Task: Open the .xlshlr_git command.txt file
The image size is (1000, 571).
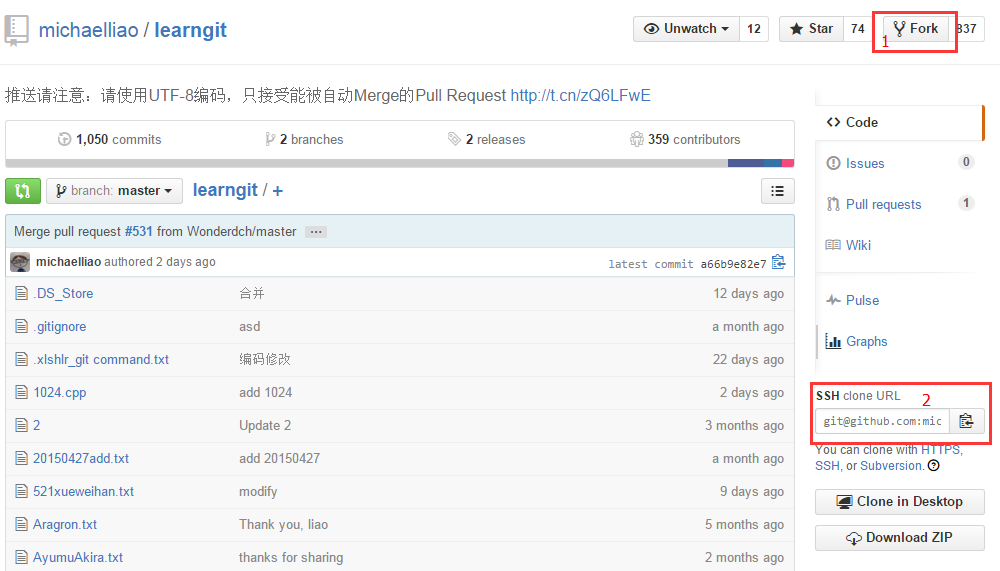Action: tap(101, 360)
